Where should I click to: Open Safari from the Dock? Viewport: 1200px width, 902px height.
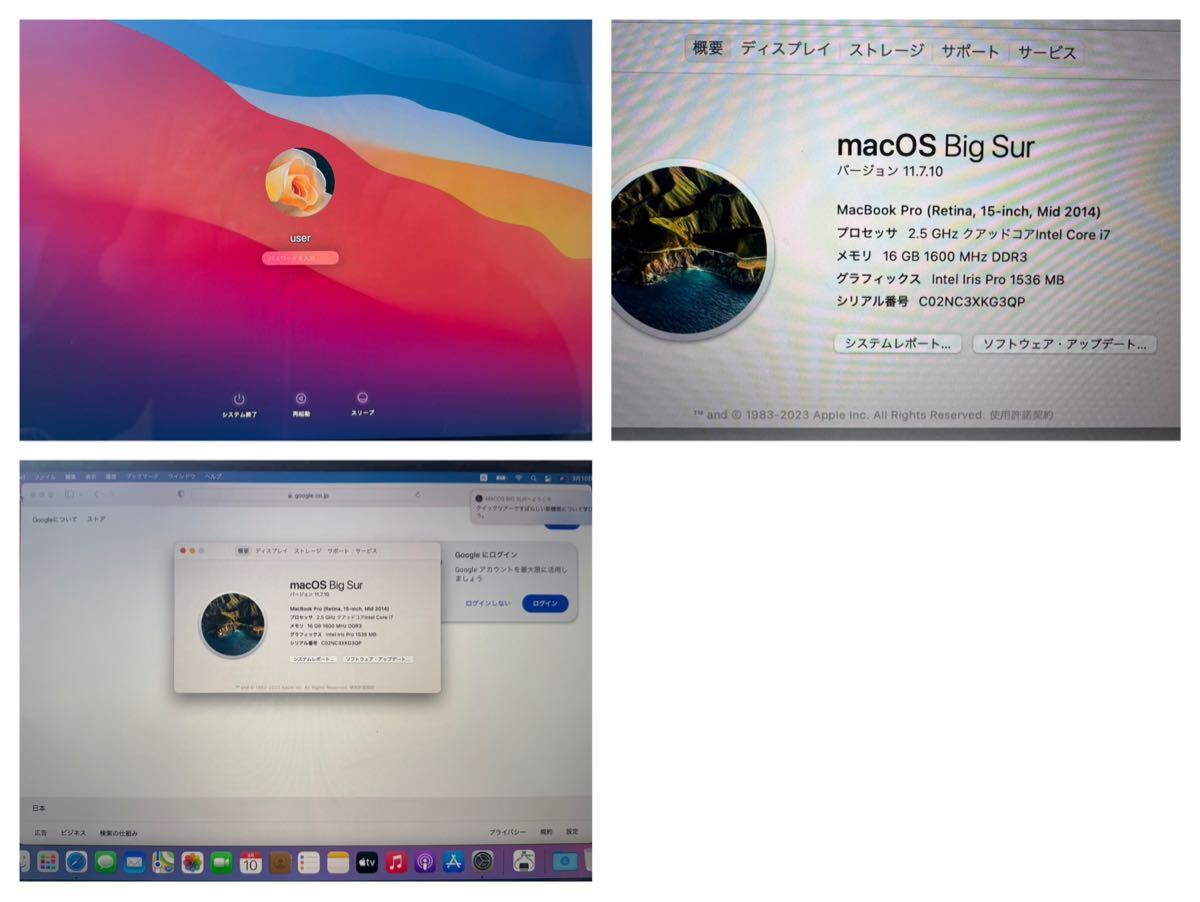pos(77,861)
